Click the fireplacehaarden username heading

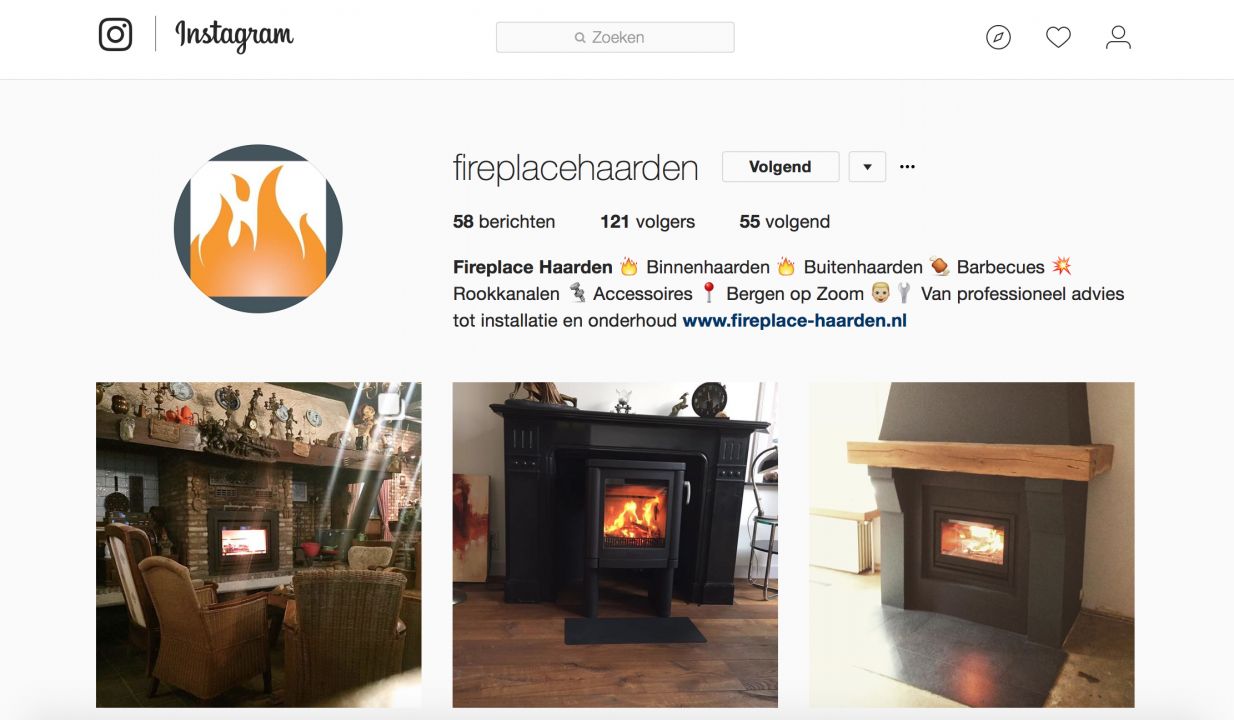tap(575, 168)
